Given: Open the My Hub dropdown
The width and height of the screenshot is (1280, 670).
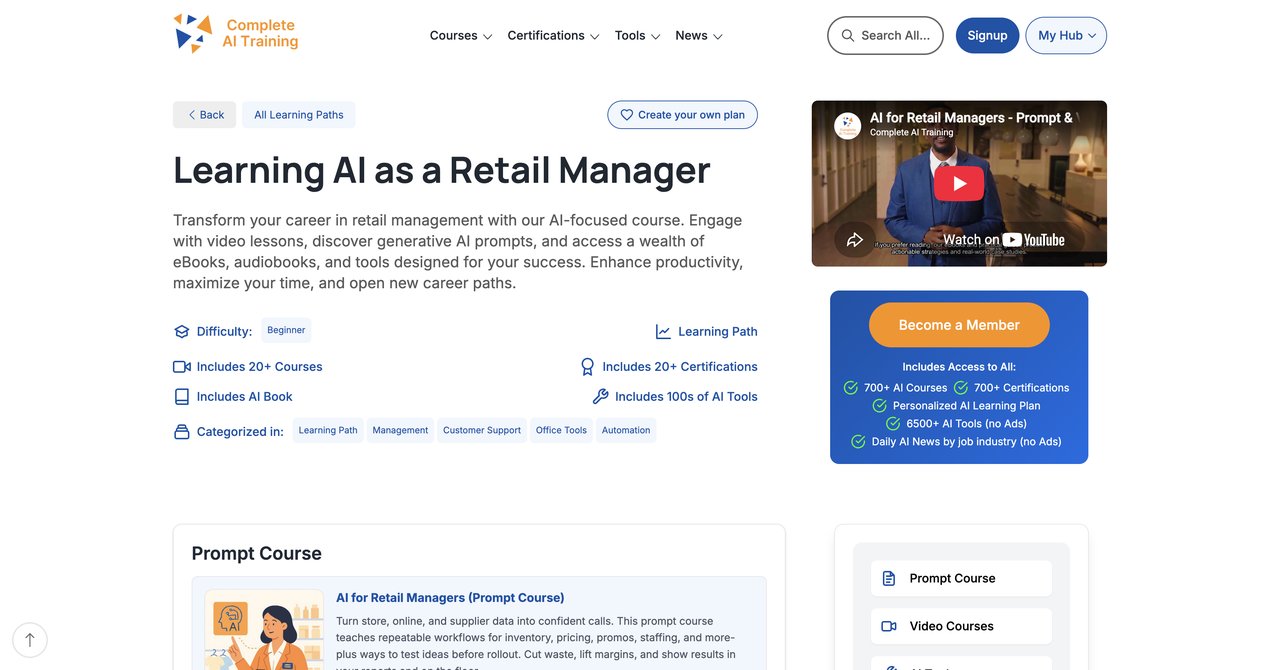Looking at the screenshot, I should [1066, 35].
